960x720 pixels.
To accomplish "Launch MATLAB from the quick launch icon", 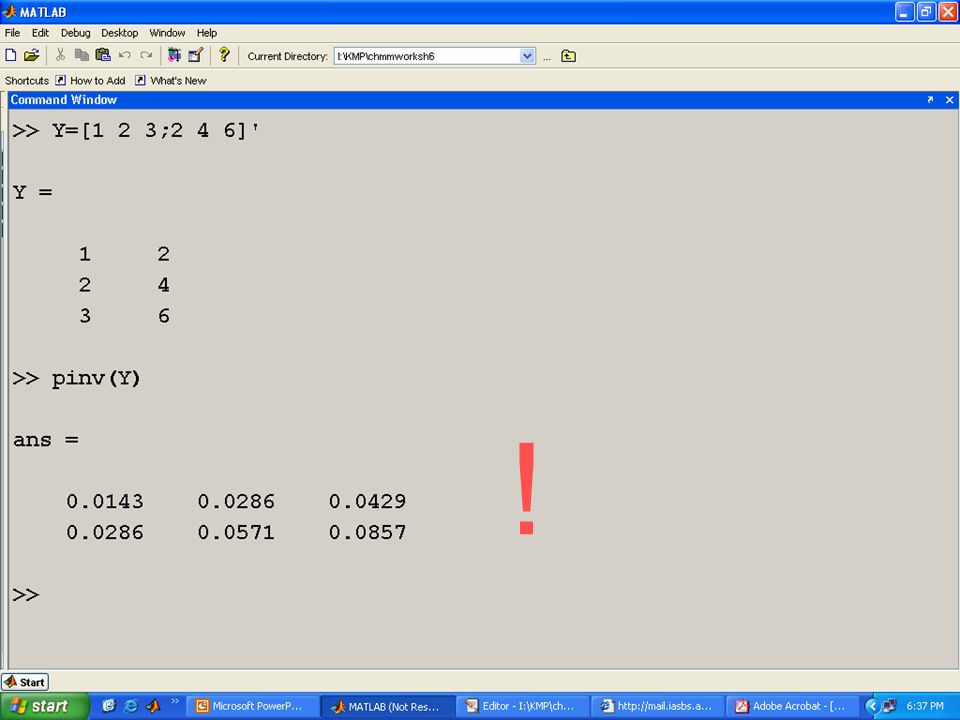I will (x=153, y=706).
